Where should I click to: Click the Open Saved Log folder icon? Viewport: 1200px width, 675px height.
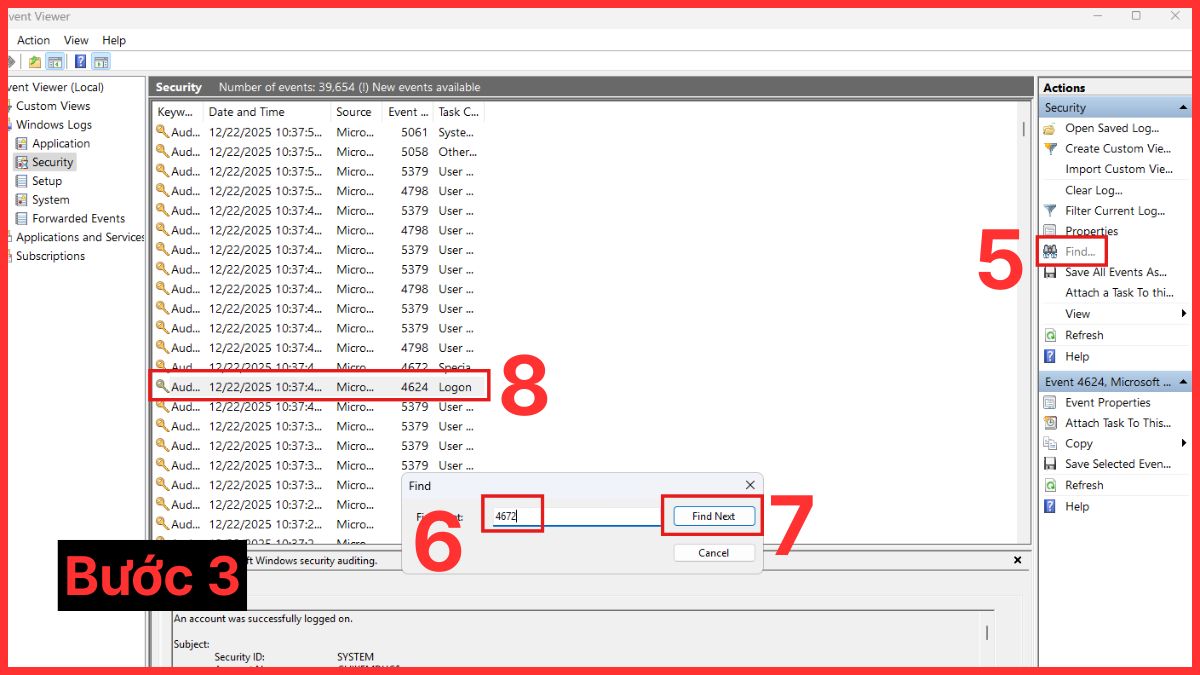click(x=1049, y=128)
